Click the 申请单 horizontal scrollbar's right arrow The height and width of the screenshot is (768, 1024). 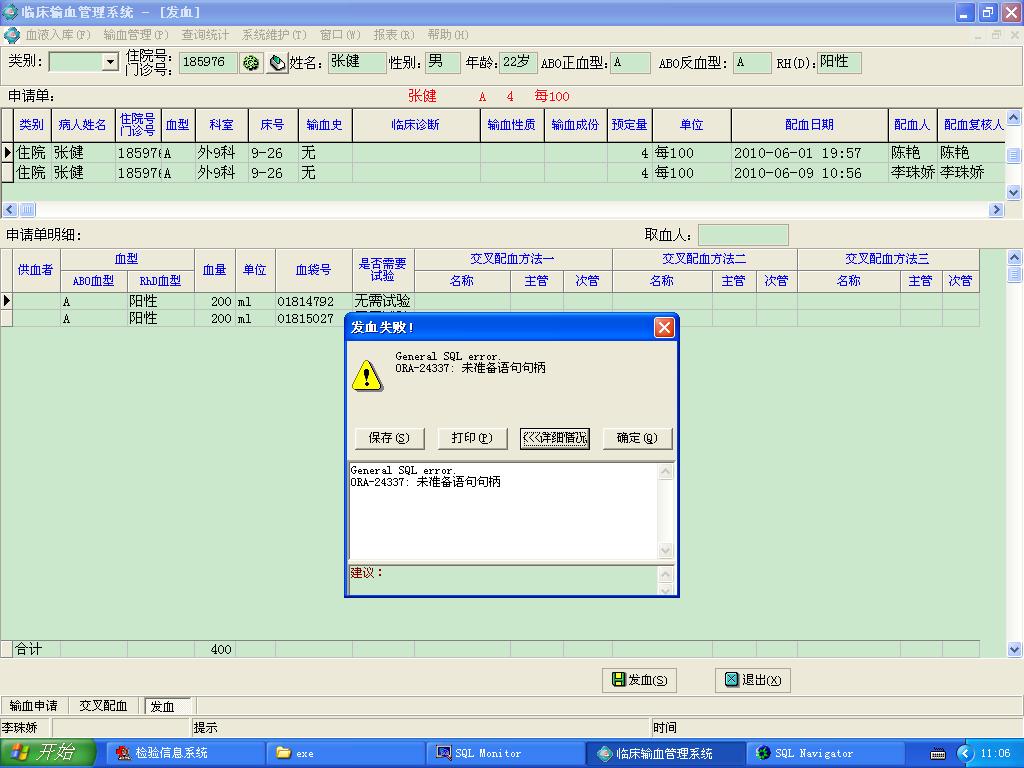(997, 210)
